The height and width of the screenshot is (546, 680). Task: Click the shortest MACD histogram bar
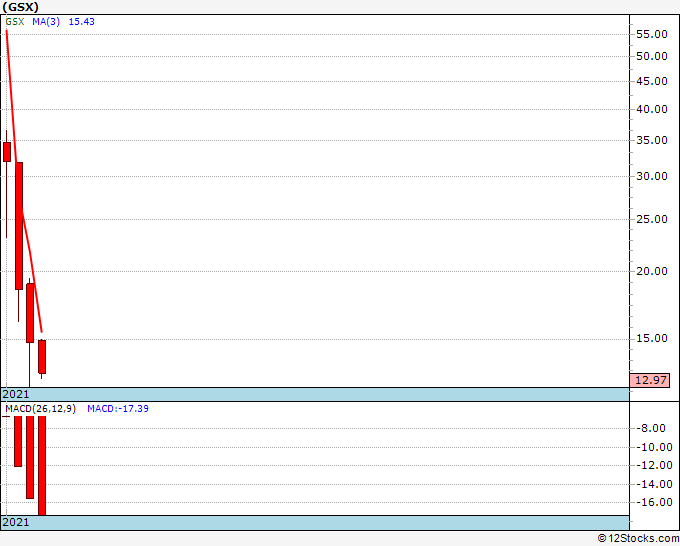(18, 441)
